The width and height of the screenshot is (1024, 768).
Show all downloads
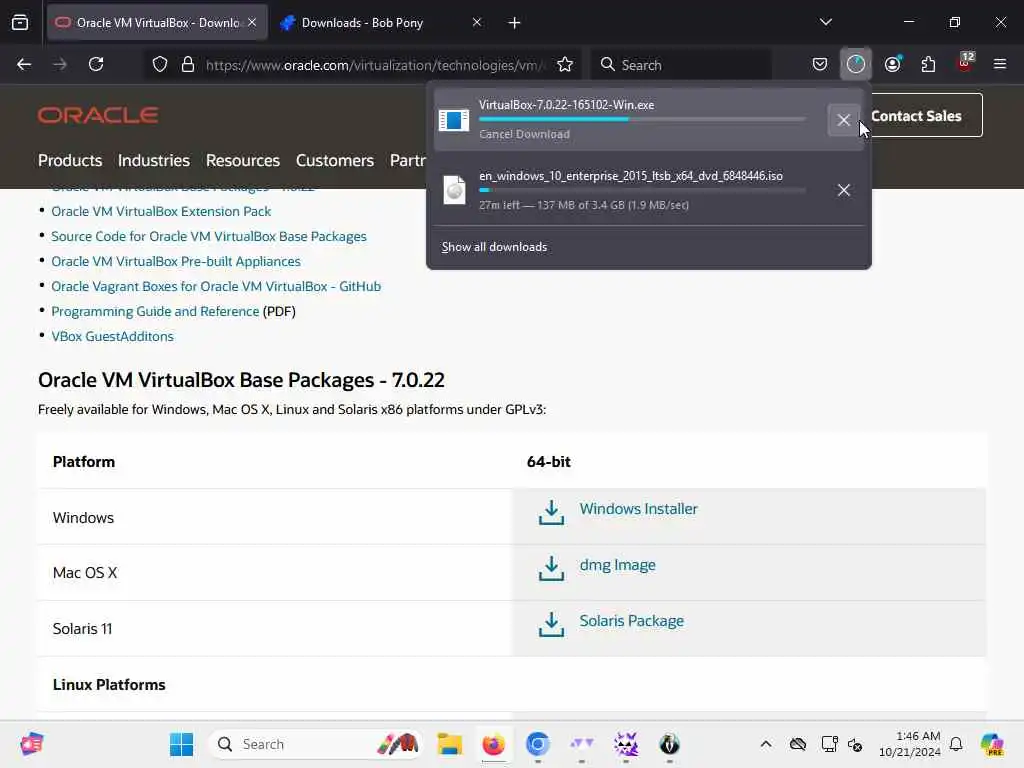(494, 247)
